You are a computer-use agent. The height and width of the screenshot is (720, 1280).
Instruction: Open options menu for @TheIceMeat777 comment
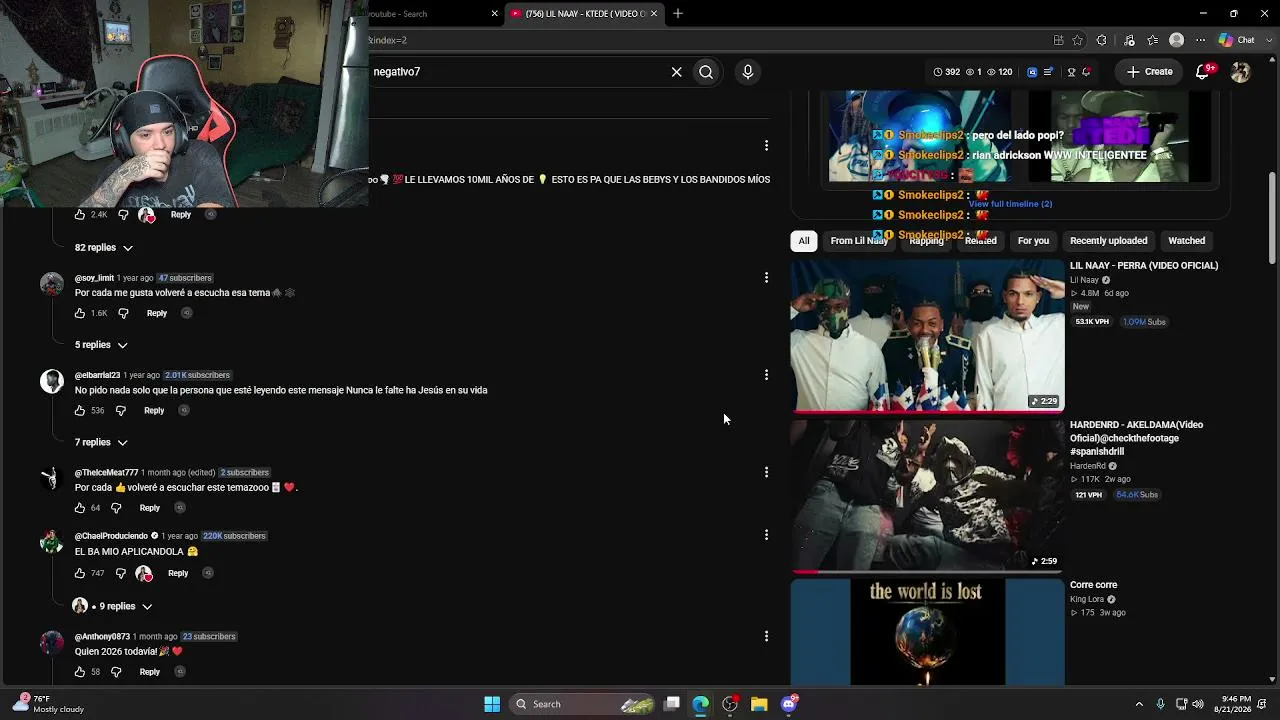(x=766, y=472)
